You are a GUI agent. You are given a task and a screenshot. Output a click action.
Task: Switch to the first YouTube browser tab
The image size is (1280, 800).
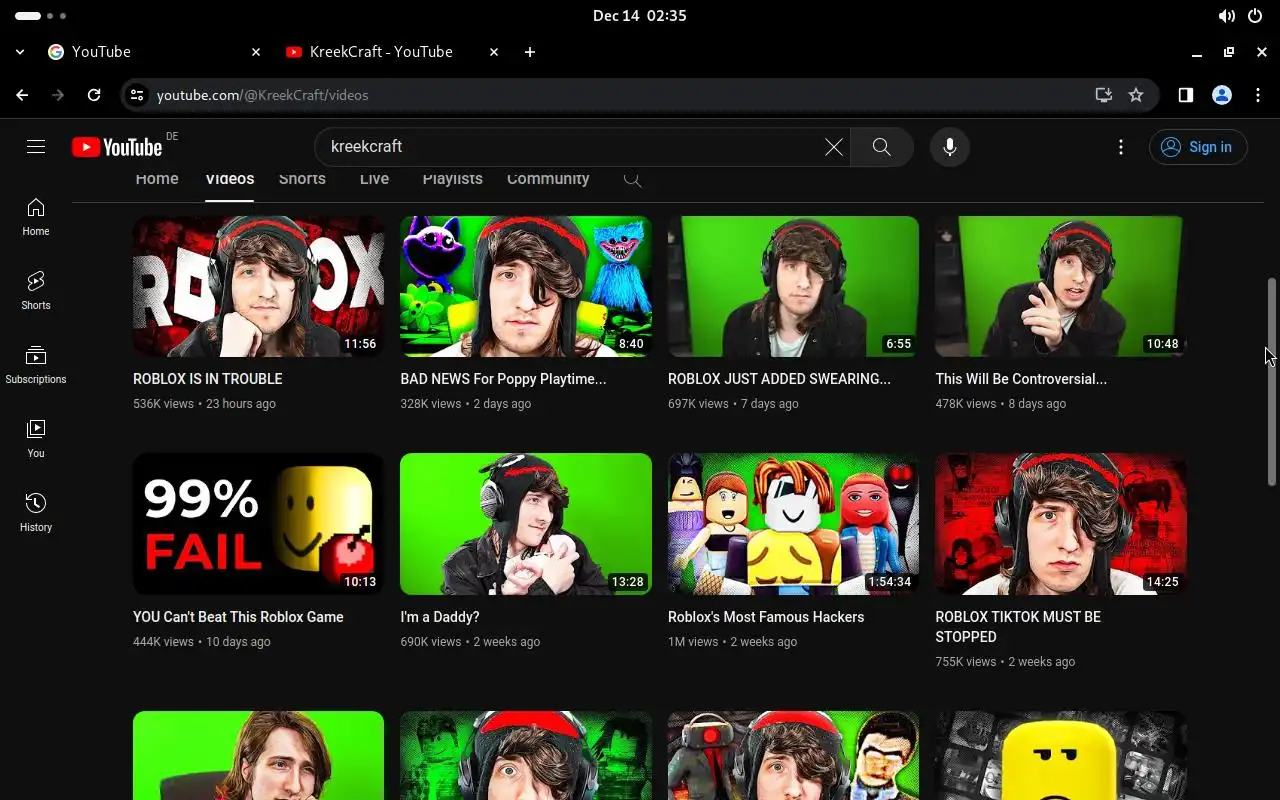click(155, 52)
